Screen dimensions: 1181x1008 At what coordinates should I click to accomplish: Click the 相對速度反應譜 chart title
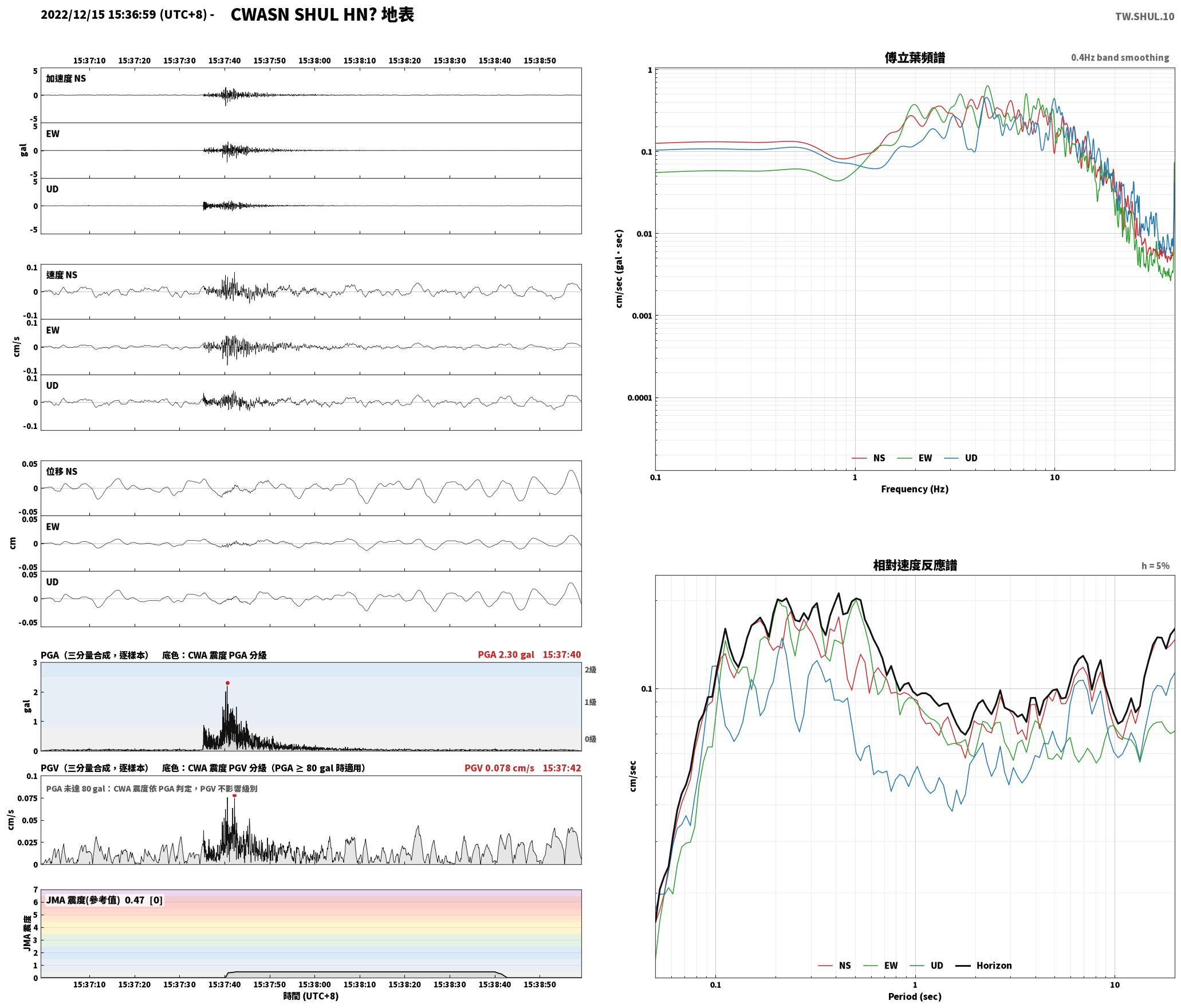pyautogui.click(x=915, y=565)
